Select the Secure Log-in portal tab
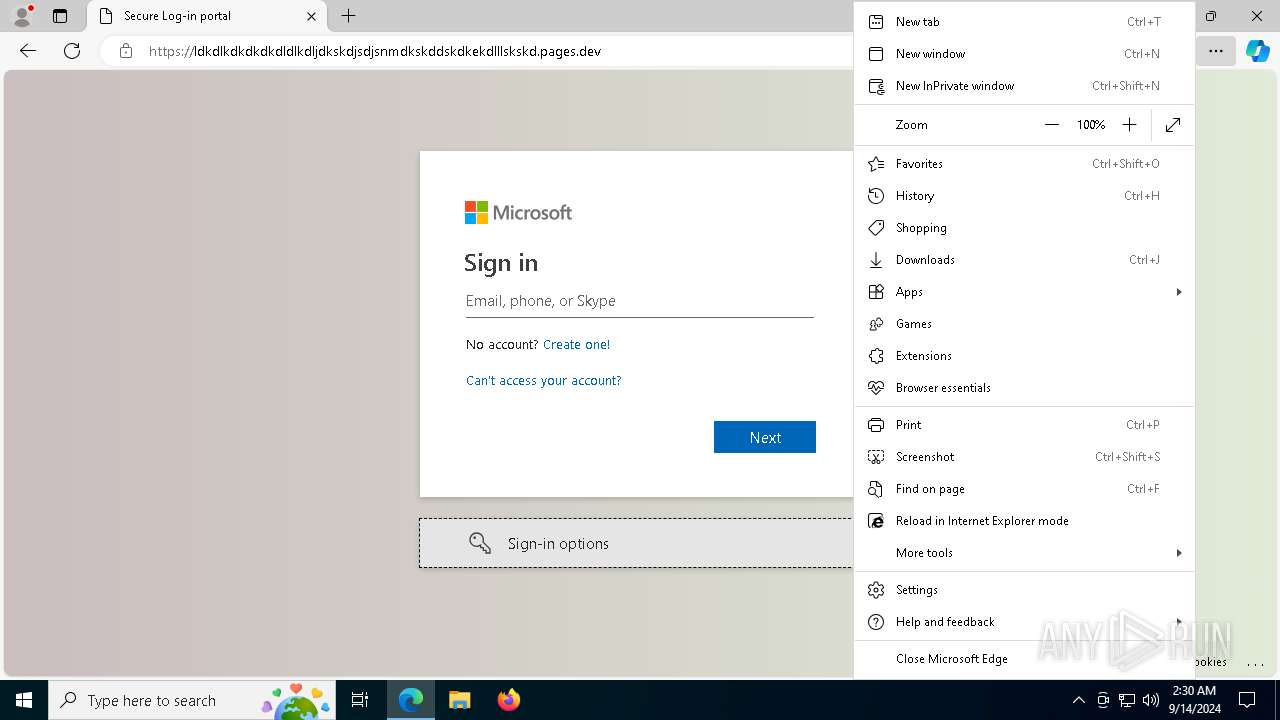The height and width of the screenshot is (720, 1280). (x=207, y=16)
